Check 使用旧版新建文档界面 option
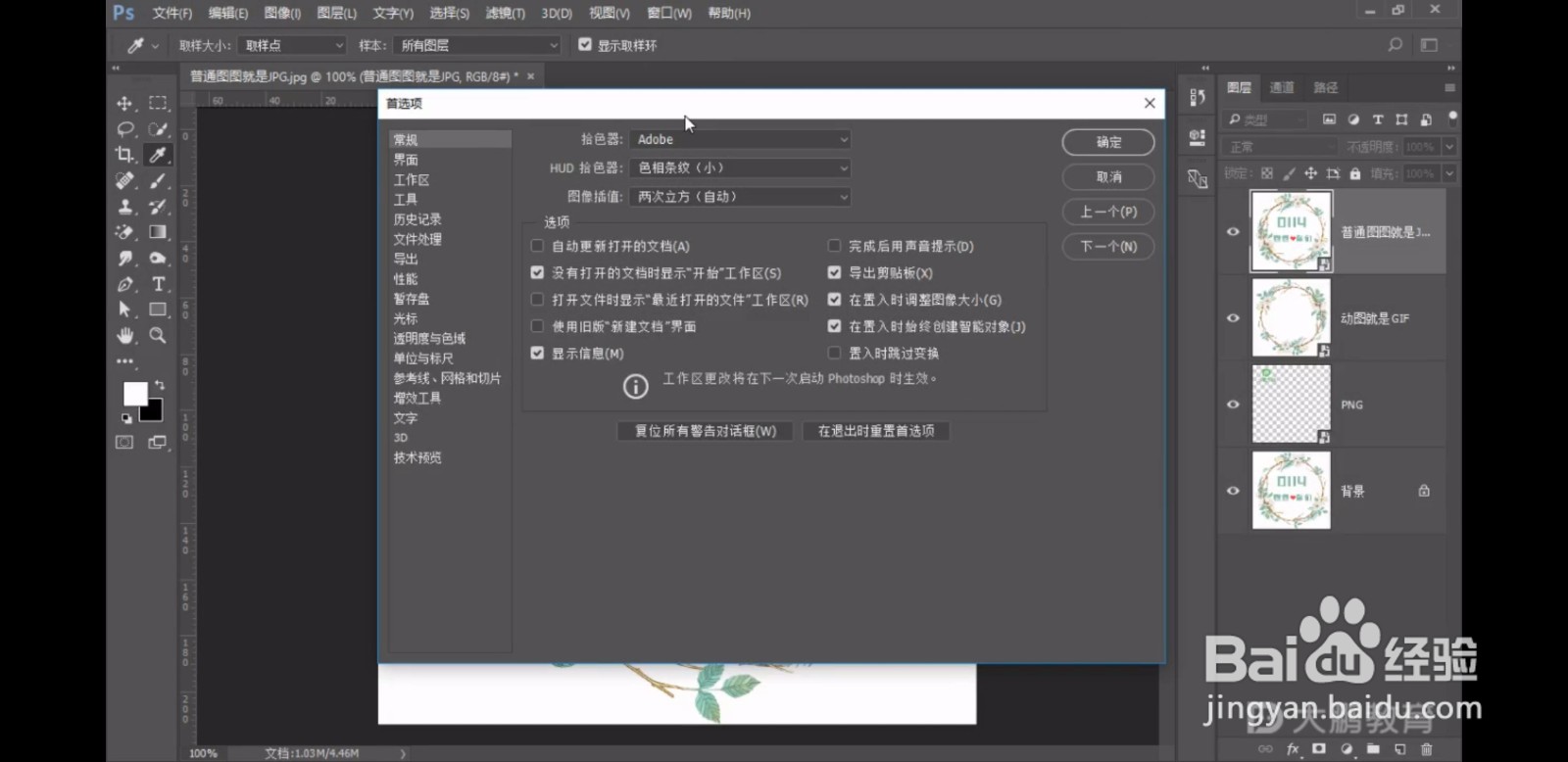The height and width of the screenshot is (762, 1568). pyautogui.click(x=537, y=326)
